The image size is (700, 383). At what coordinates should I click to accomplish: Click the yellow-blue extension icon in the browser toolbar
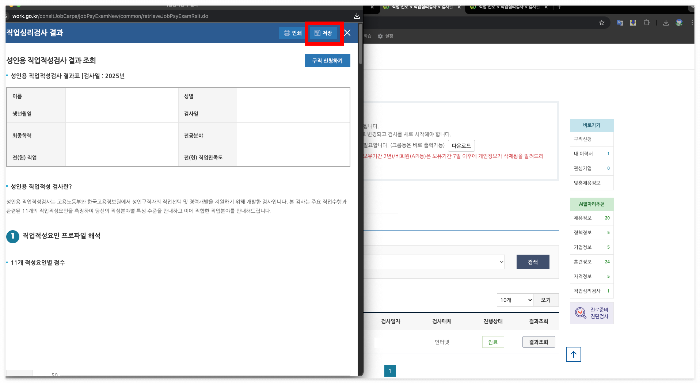633,23
